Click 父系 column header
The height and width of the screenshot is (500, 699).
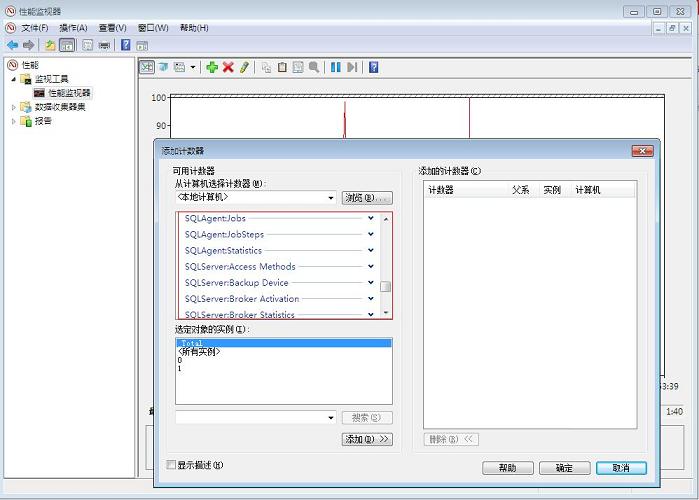coord(523,190)
